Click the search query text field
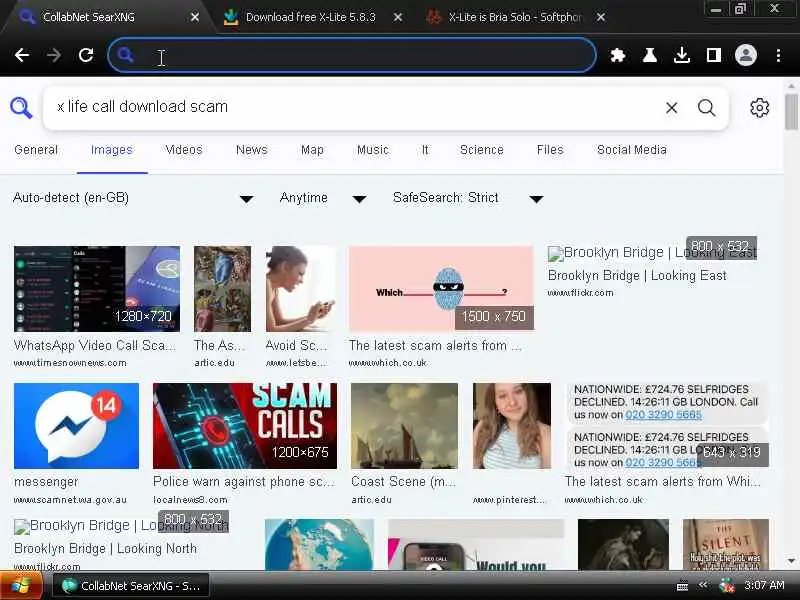Image resolution: width=800 pixels, height=600 pixels. 352,107
